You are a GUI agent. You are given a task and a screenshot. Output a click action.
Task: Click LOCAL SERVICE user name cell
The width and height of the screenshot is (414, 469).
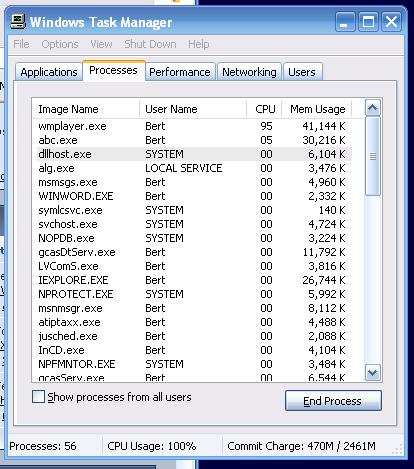click(184, 168)
